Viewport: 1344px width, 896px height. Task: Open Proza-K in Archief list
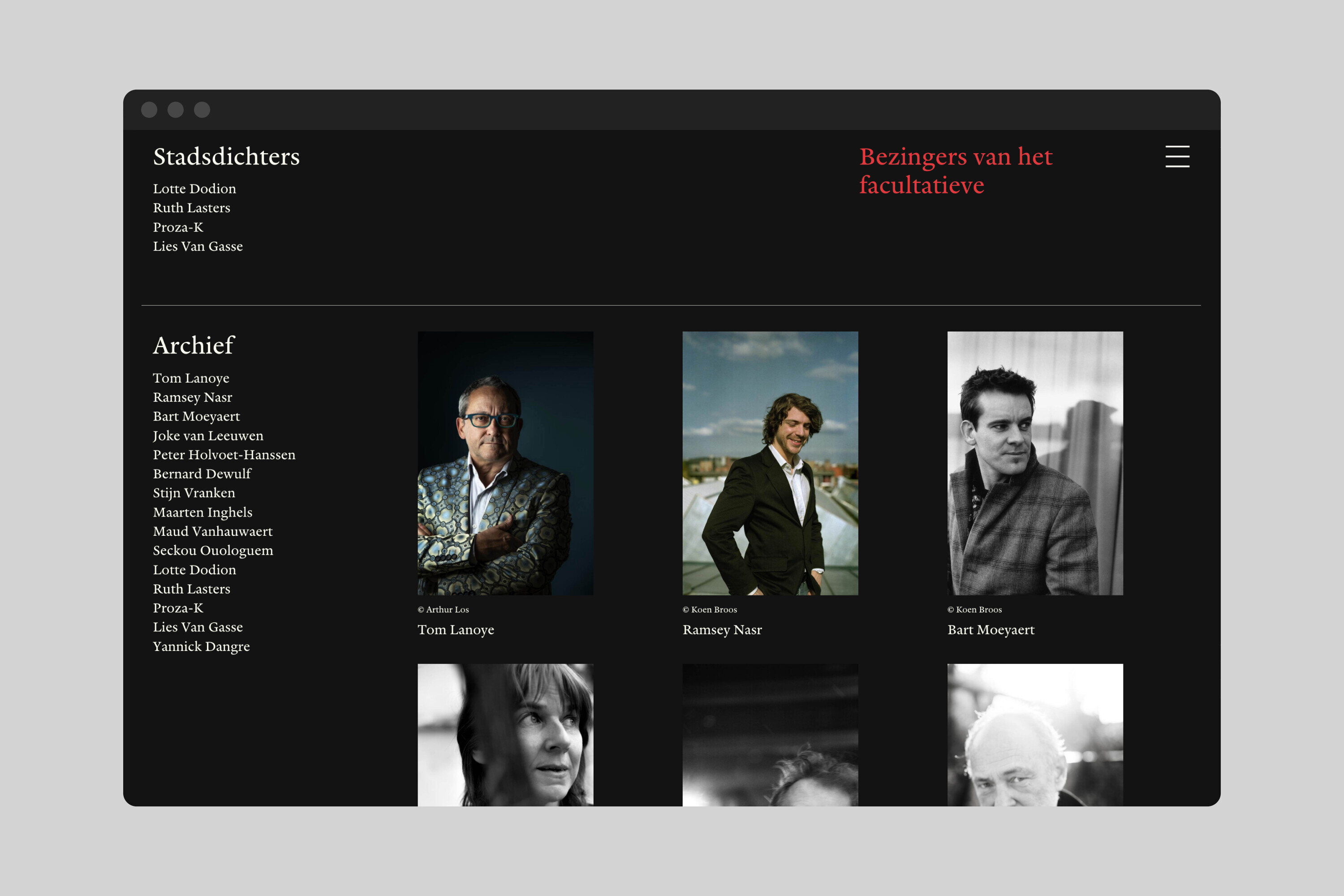[x=178, y=608]
